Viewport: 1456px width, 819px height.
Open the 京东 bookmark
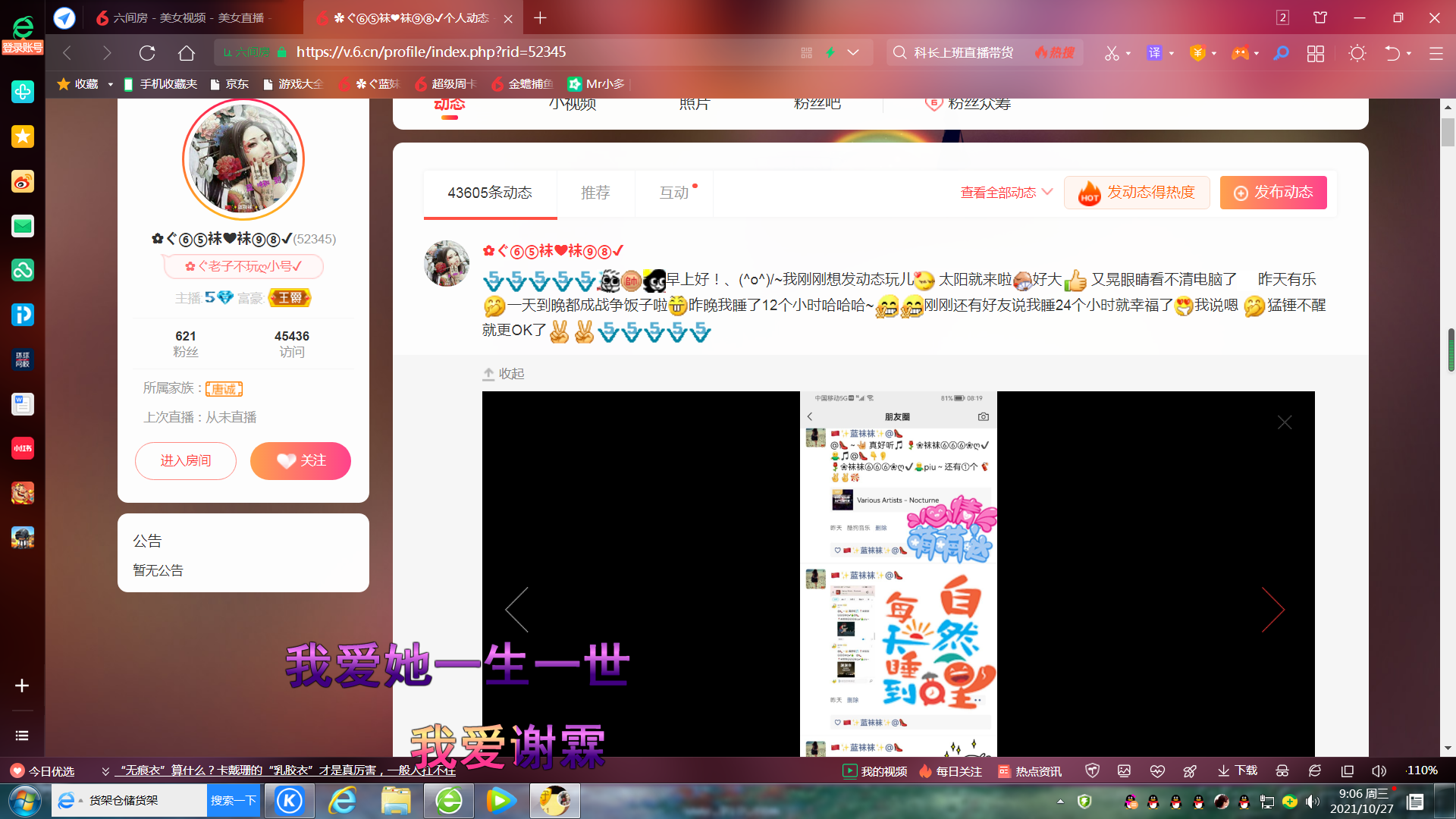click(230, 84)
